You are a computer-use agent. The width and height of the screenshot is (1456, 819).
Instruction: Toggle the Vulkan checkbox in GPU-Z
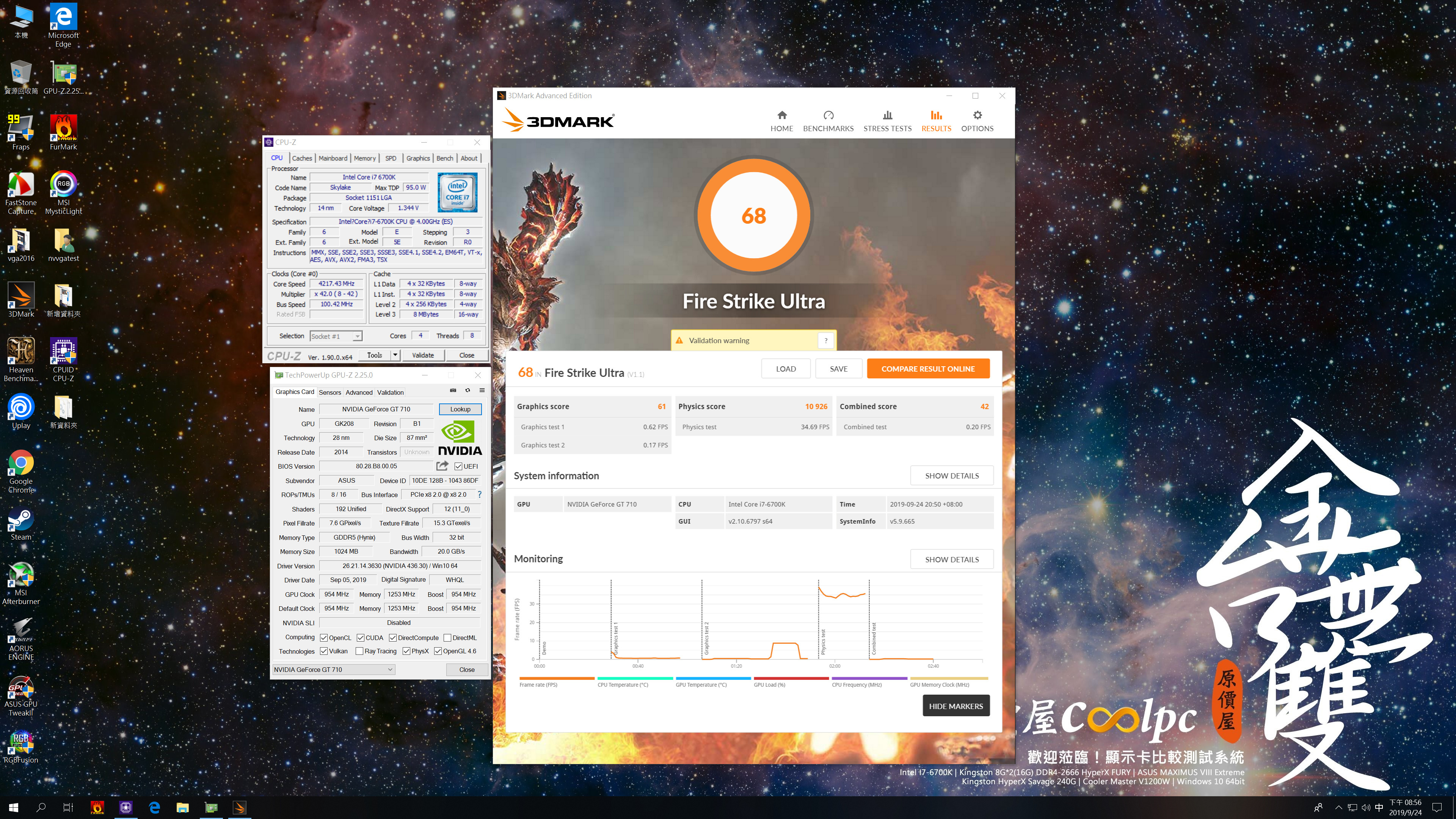click(x=324, y=651)
